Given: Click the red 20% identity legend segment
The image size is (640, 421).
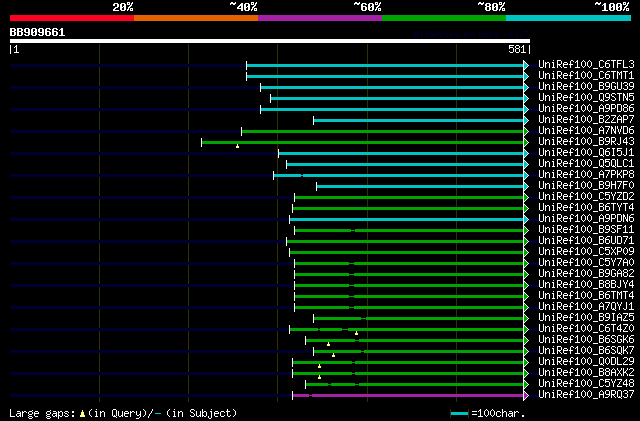Looking at the screenshot, I should [x=72, y=18].
